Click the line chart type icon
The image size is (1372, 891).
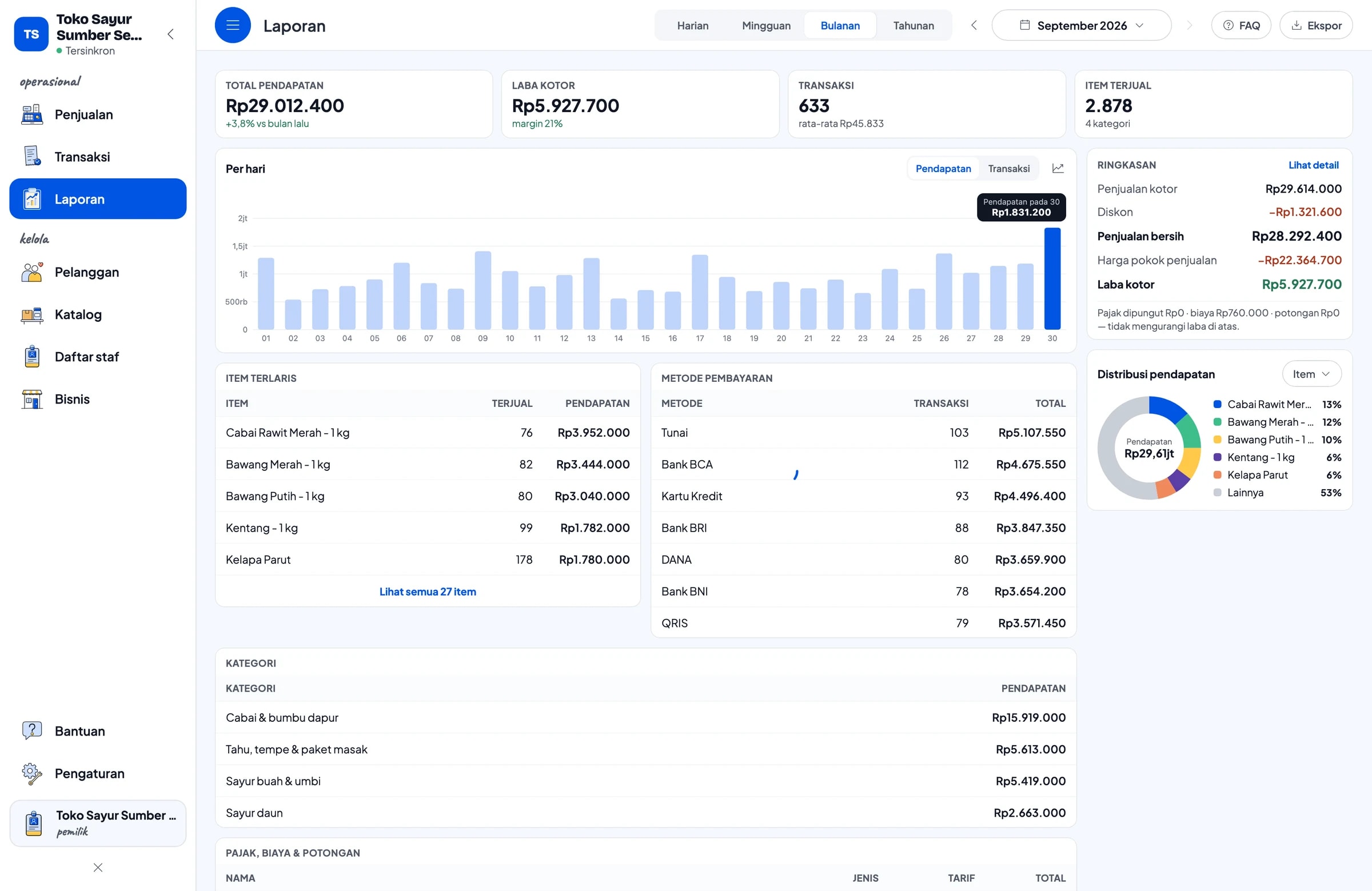pyautogui.click(x=1058, y=168)
